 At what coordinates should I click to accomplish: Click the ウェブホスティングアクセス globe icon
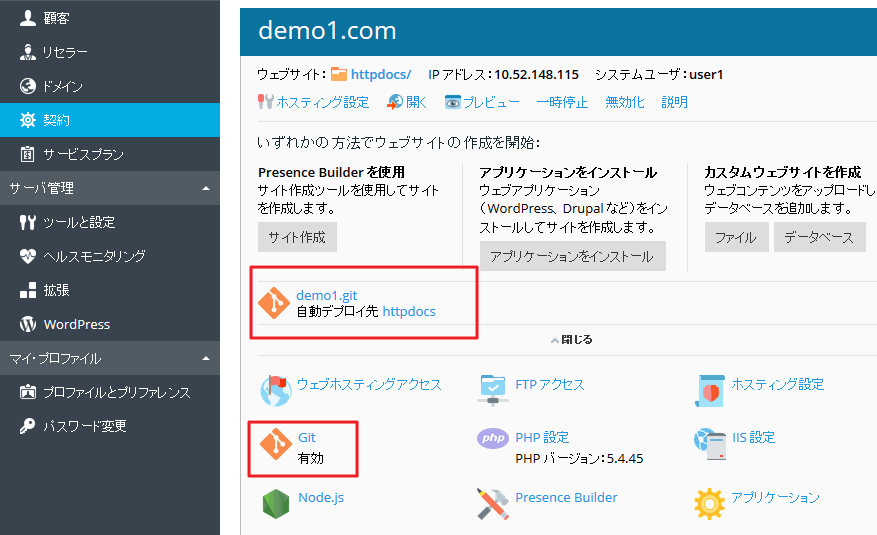tap(275, 388)
